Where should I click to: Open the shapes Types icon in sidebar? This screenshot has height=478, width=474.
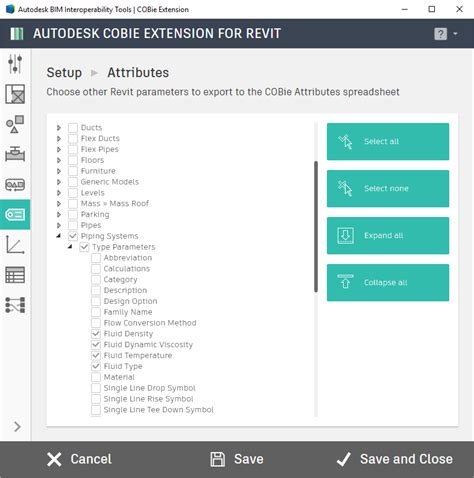click(15, 124)
